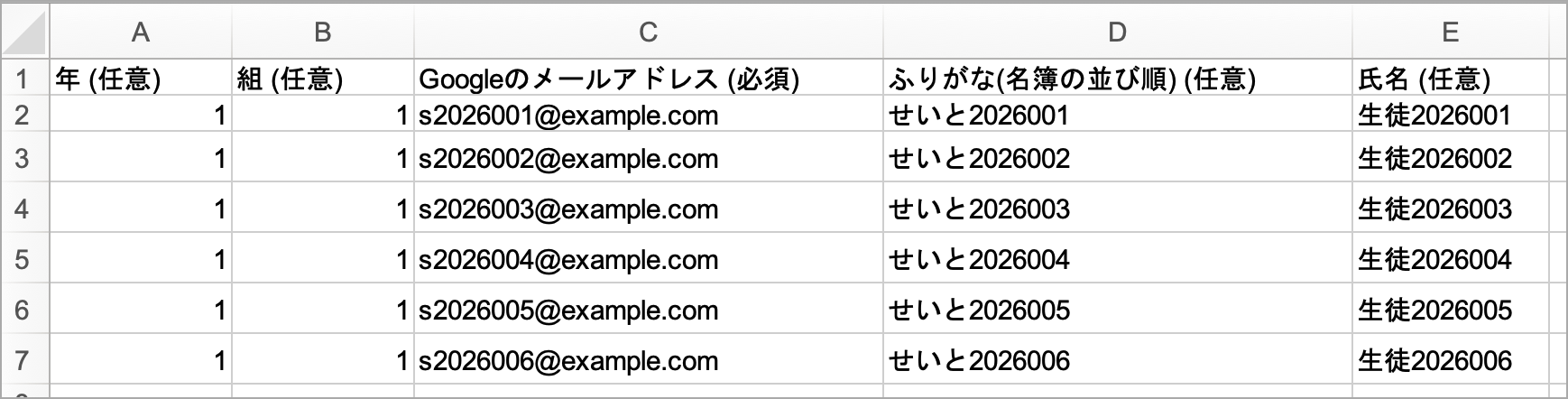This screenshot has width=1568, height=399.
Task: Click the Googleのメールアドレス (必須) cell
Action: click(x=648, y=79)
